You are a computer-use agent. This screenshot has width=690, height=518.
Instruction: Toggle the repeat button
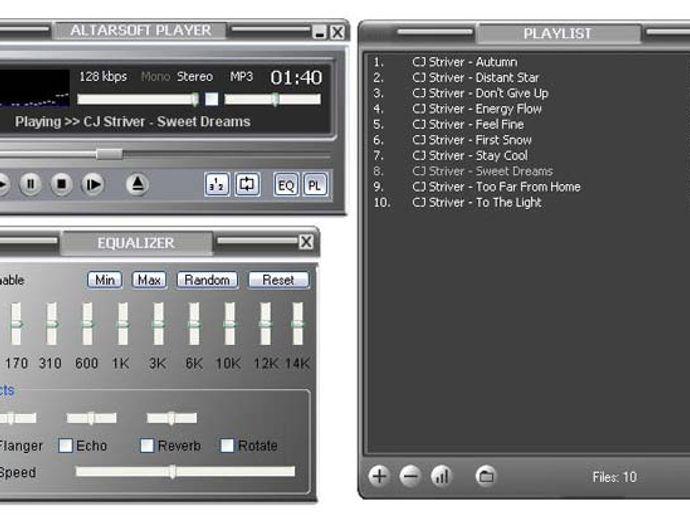[247, 184]
